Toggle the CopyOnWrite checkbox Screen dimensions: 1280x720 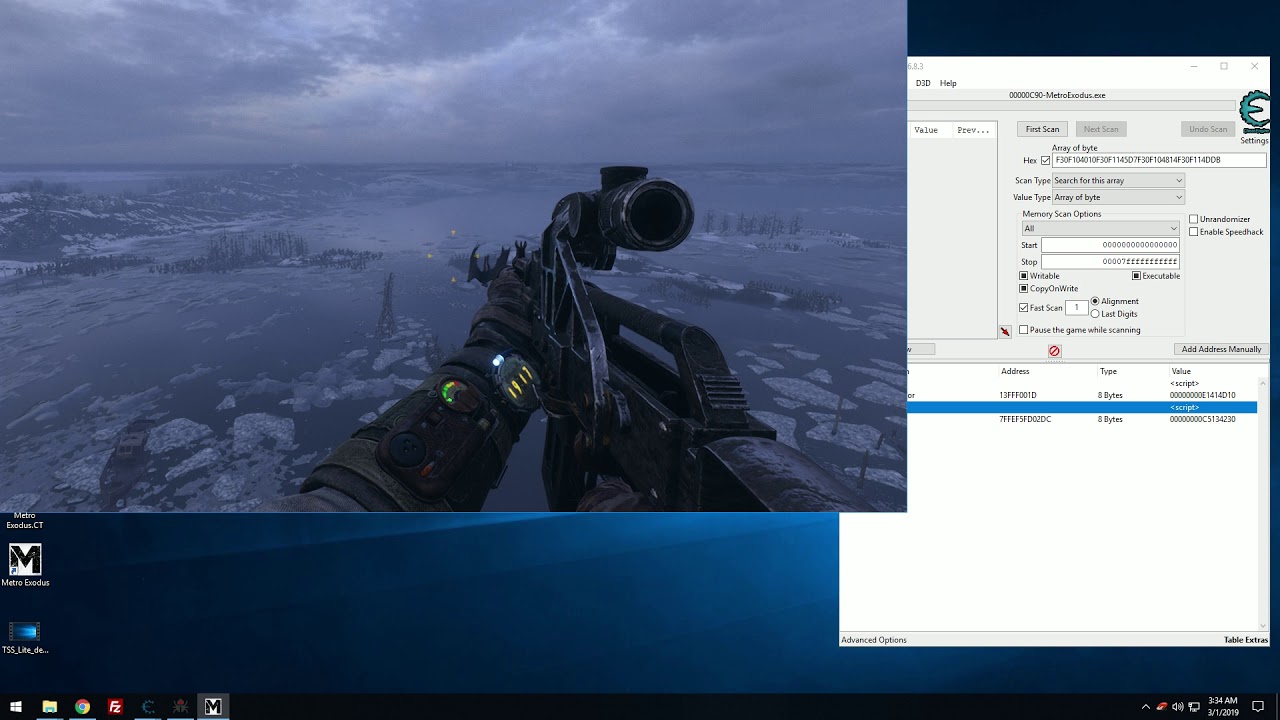coord(1023,289)
